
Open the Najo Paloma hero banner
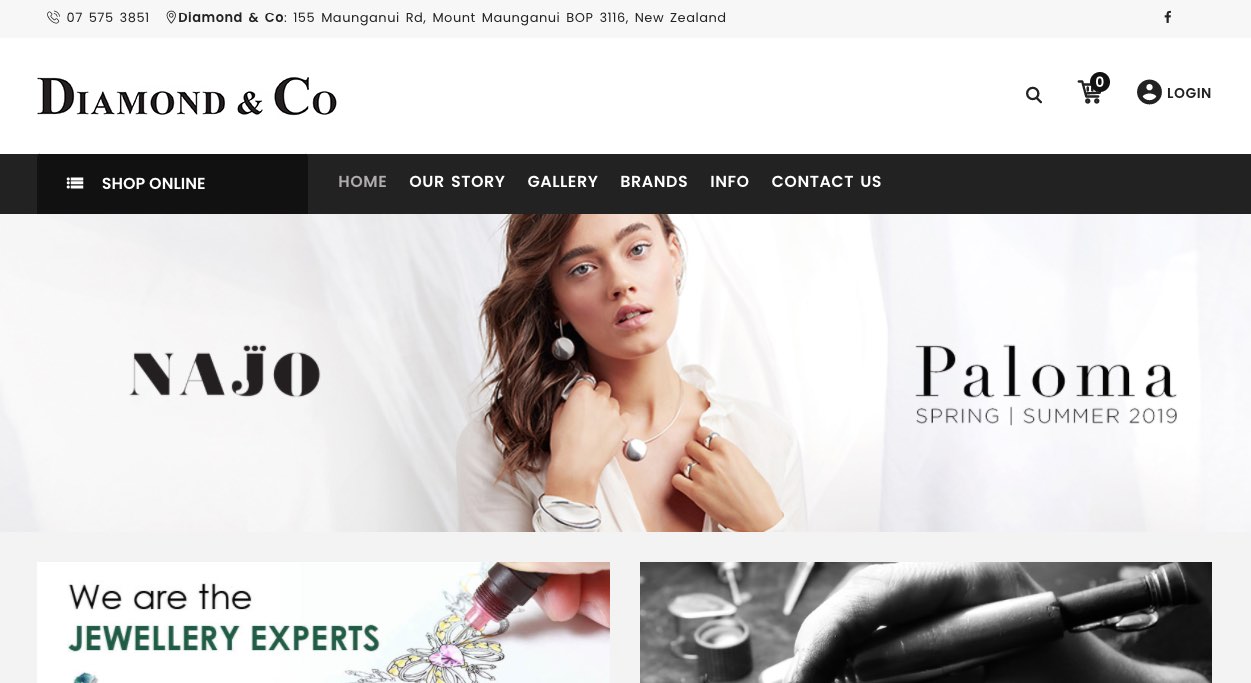(625, 373)
